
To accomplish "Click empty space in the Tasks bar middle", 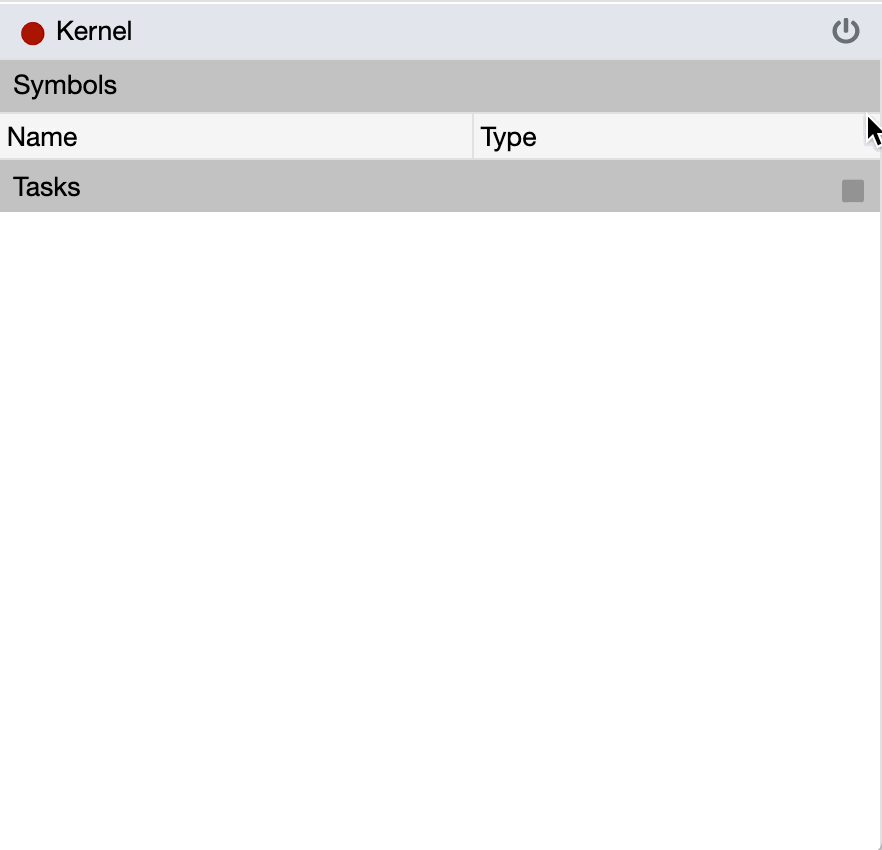I will click(x=440, y=187).
